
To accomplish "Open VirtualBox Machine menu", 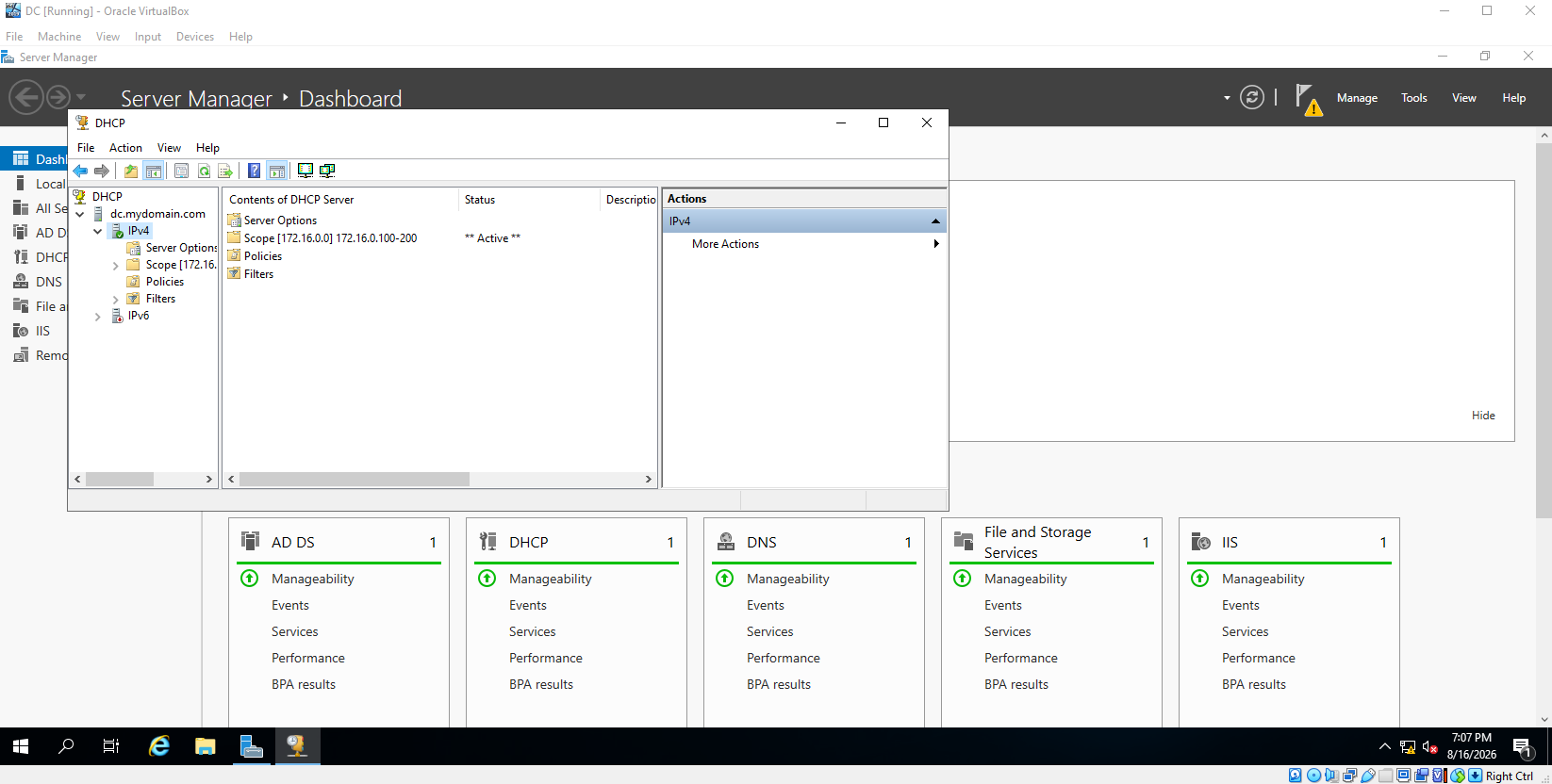I will click(59, 37).
